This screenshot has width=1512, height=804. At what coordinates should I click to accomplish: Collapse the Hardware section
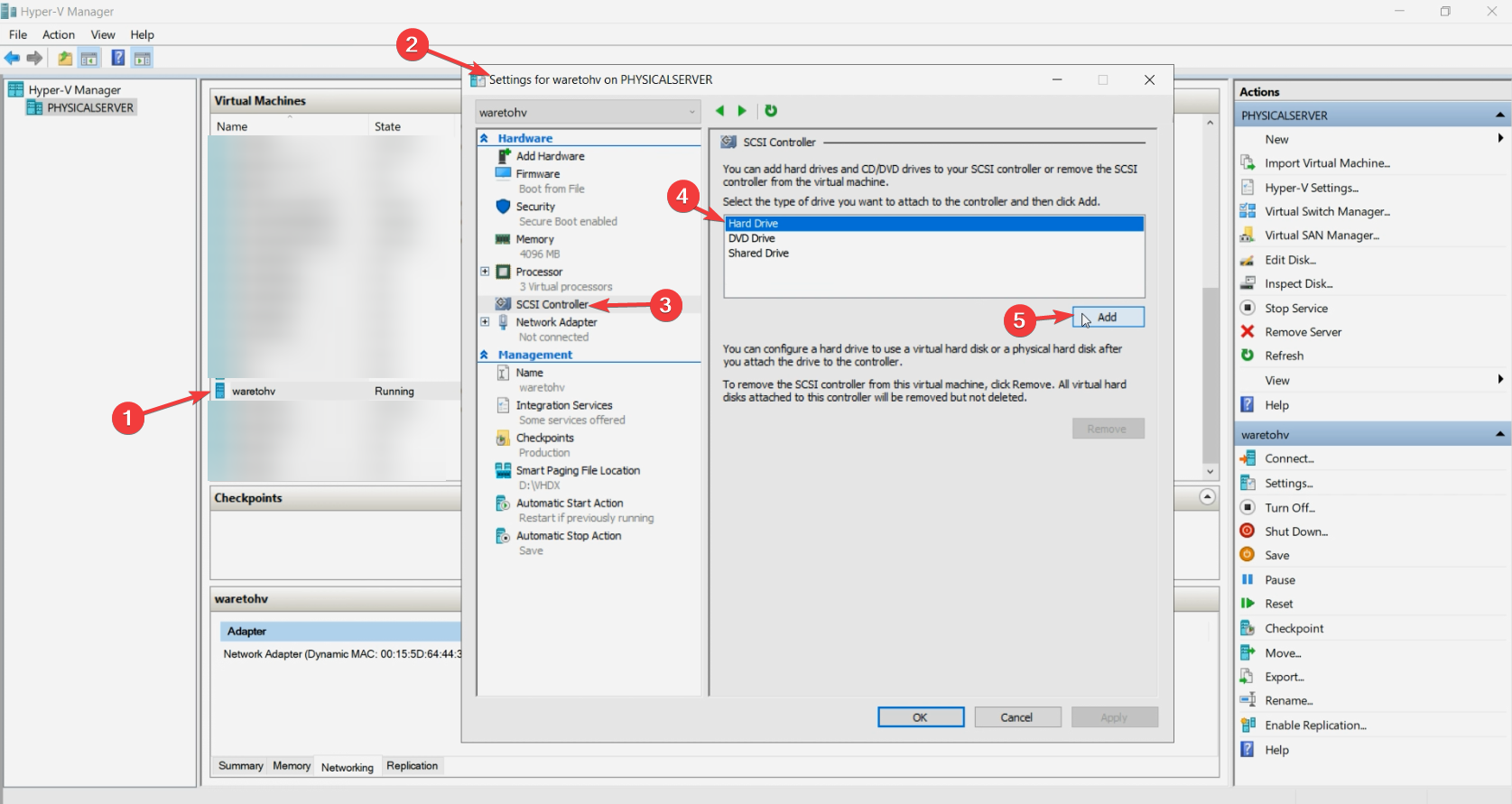pos(485,138)
